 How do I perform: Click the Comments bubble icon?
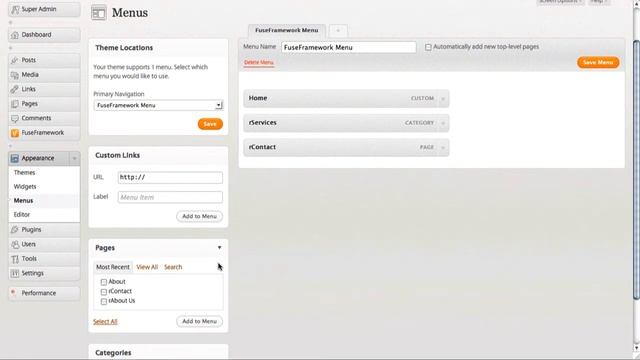coord(15,118)
